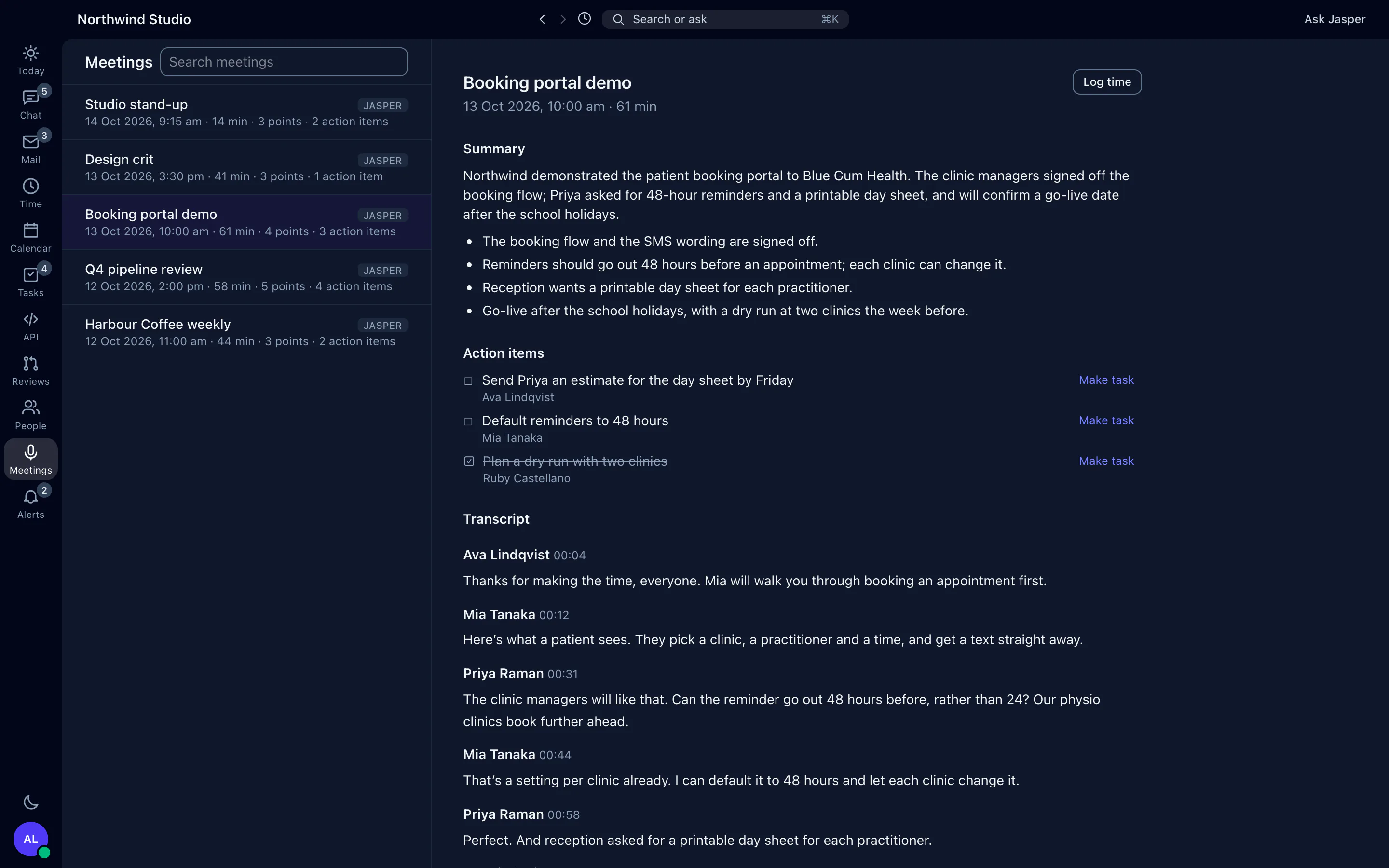Select the Booking portal demo meeting
1389x868 pixels.
(x=246, y=222)
